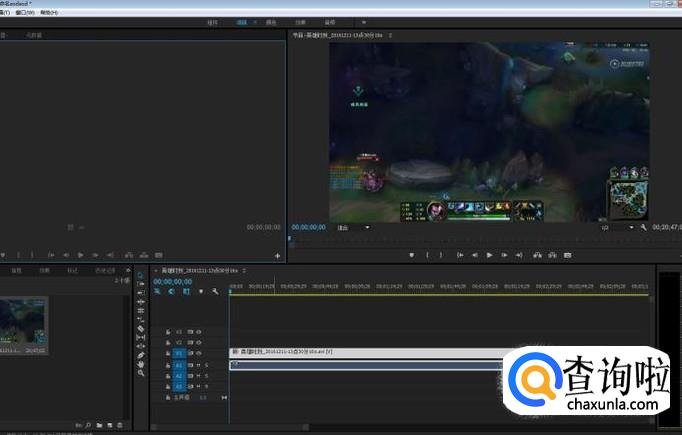This screenshot has width=682, height=435.
Task: Toggle V1 track eye visibility
Action: click(199, 353)
